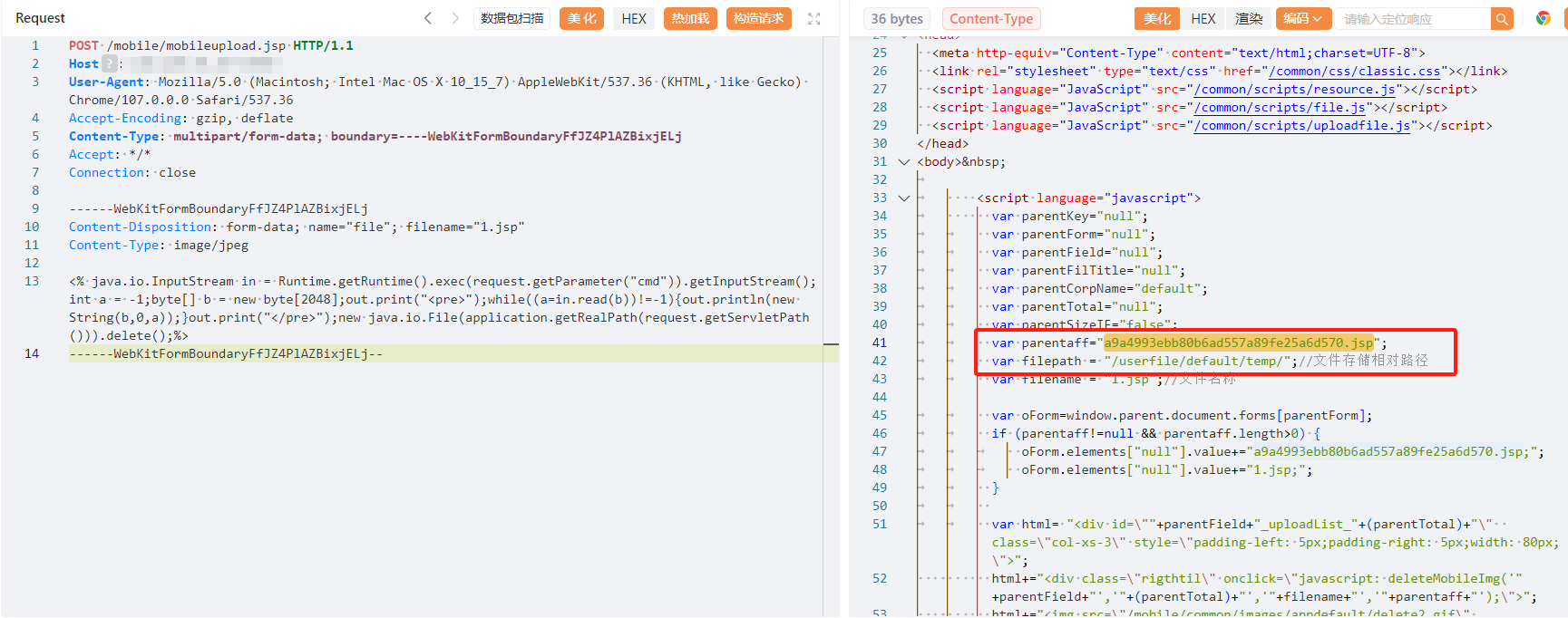Click the Content-Type: image/jpeg line
Viewport: 1568px width, 618px height.
pos(159,245)
